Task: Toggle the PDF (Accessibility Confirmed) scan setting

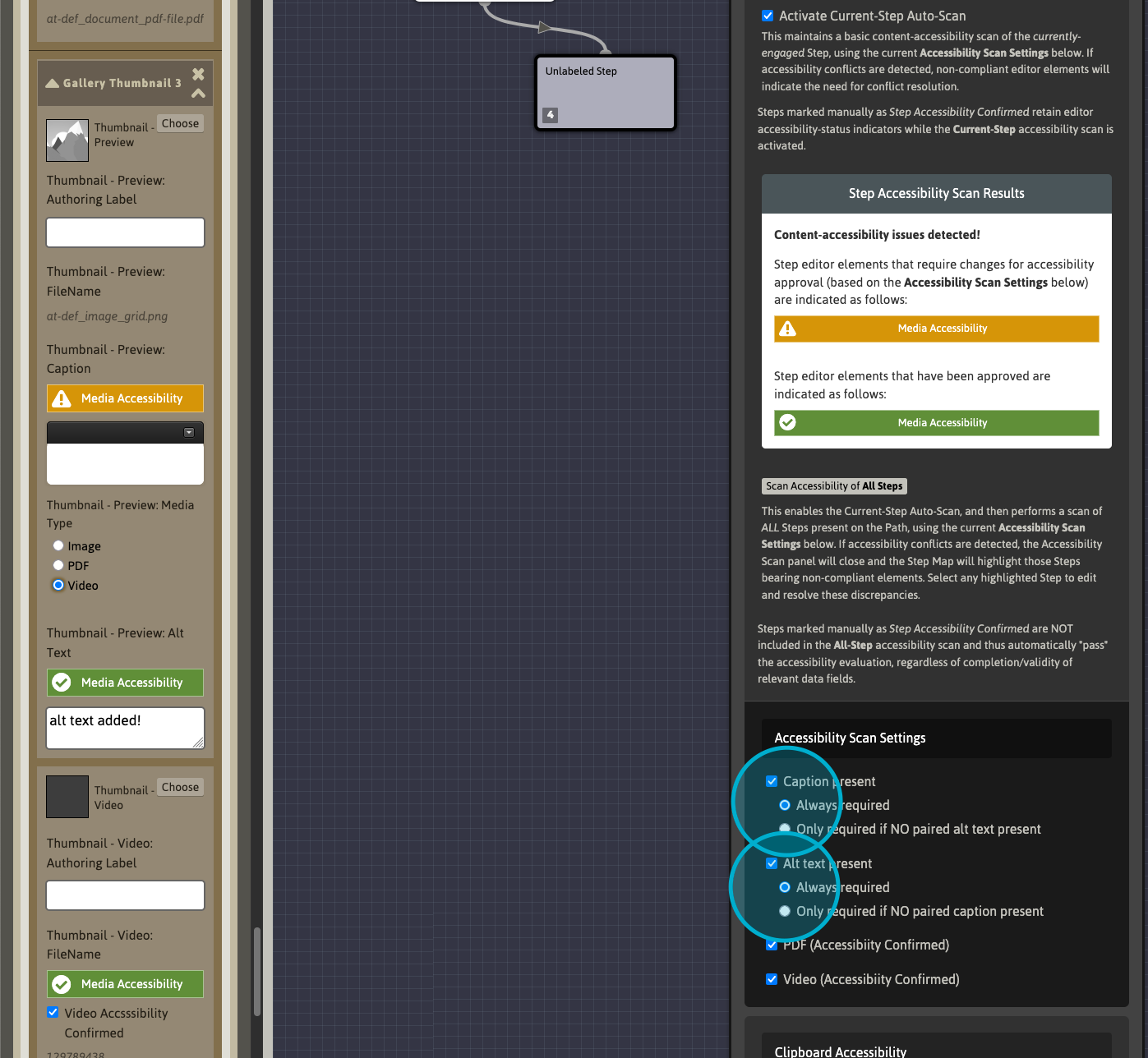Action: [x=772, y=945]
